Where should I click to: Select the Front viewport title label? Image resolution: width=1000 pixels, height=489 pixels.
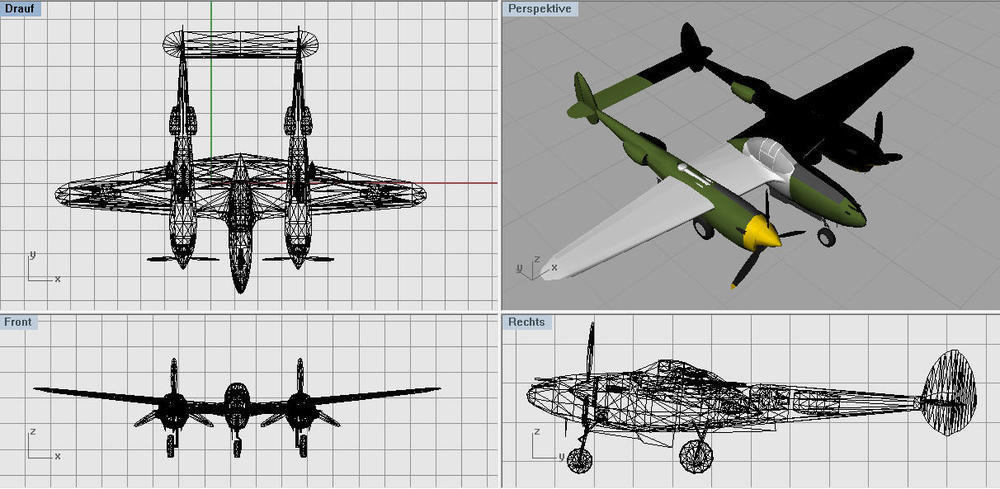[x=18, y=322]
